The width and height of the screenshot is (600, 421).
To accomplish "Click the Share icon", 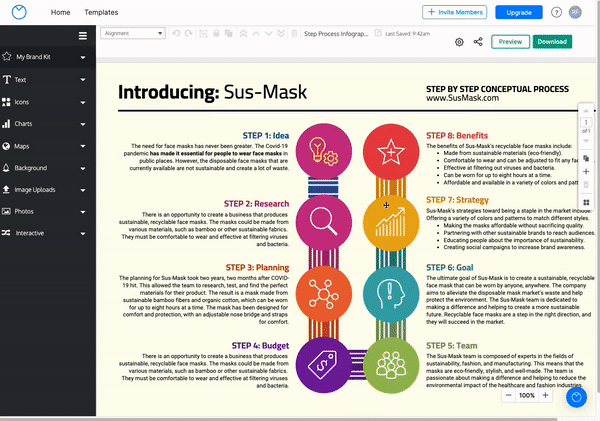I will [x=478, y=42].
